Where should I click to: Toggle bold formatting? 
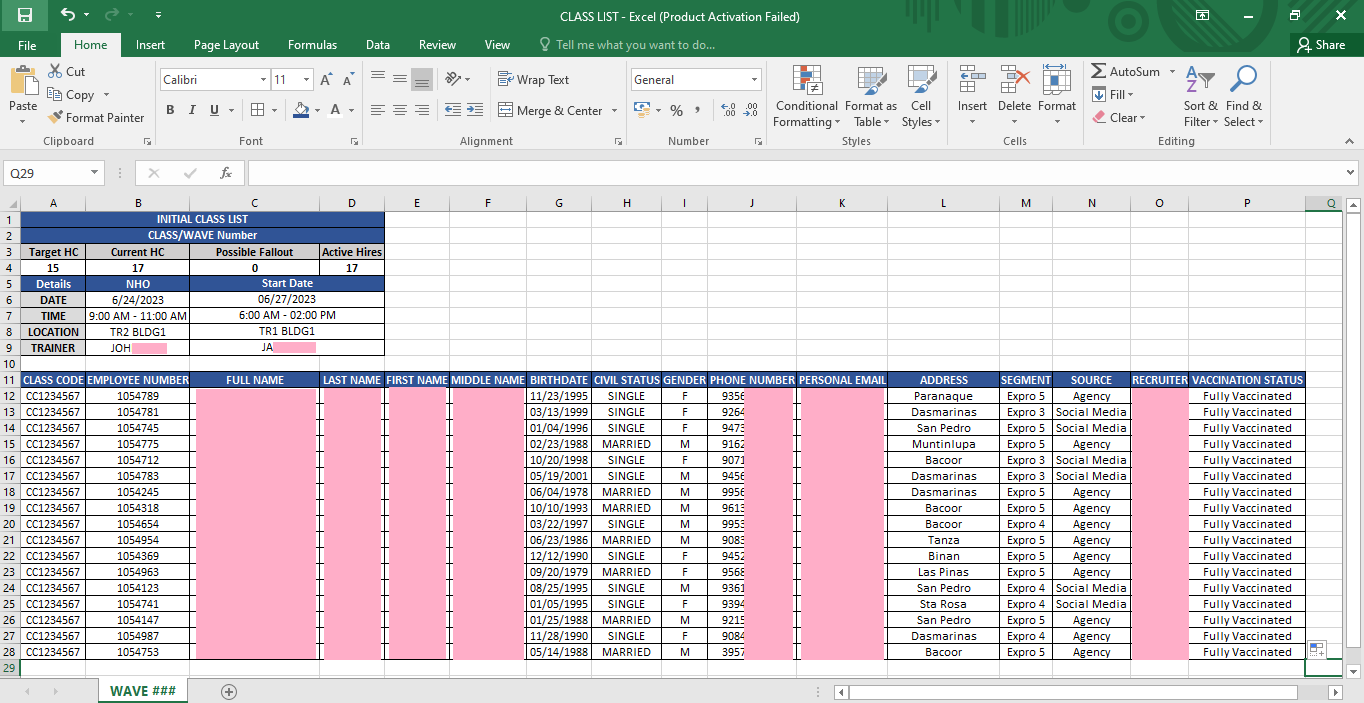(x=170, y=110)
